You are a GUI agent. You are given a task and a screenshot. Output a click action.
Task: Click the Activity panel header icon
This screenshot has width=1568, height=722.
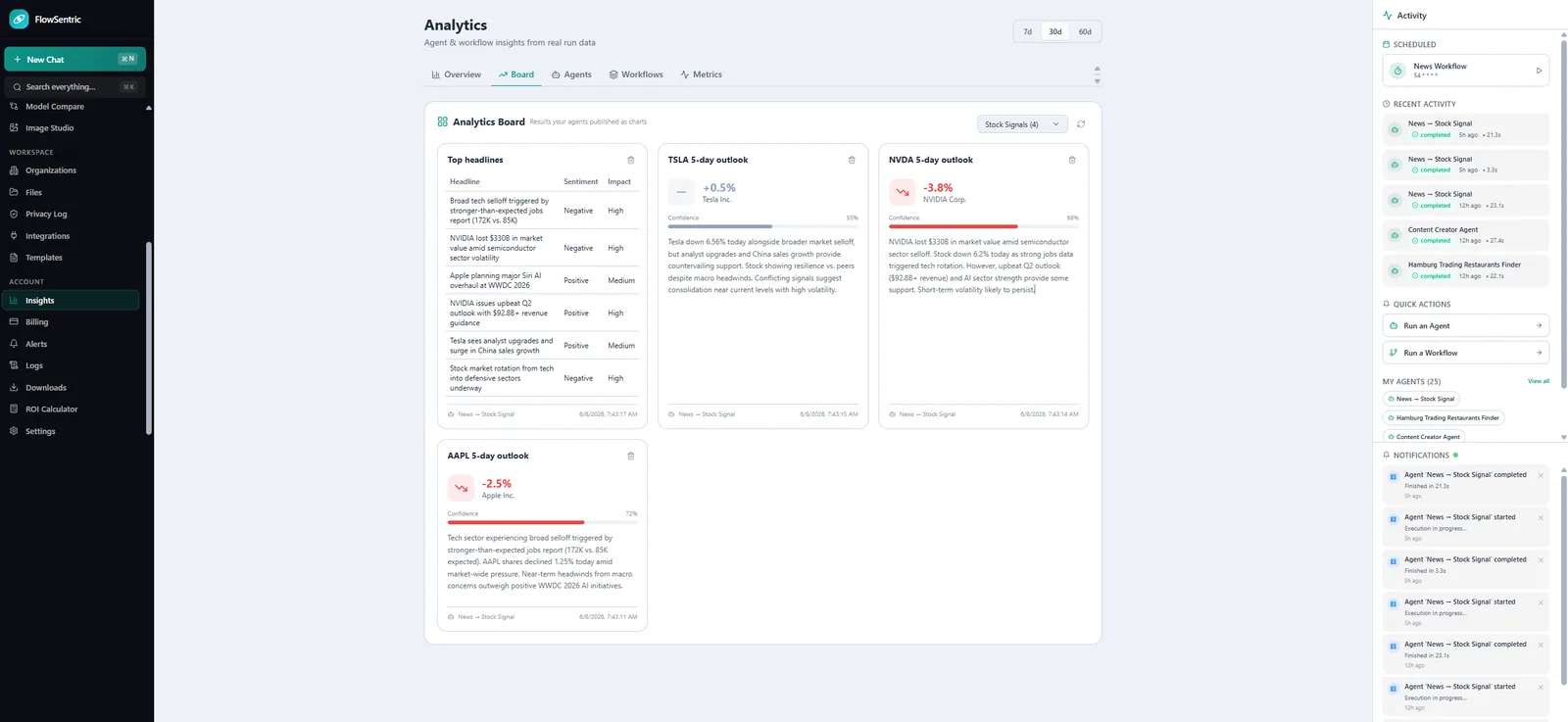pyautogui.click(x=1387, y=16)
